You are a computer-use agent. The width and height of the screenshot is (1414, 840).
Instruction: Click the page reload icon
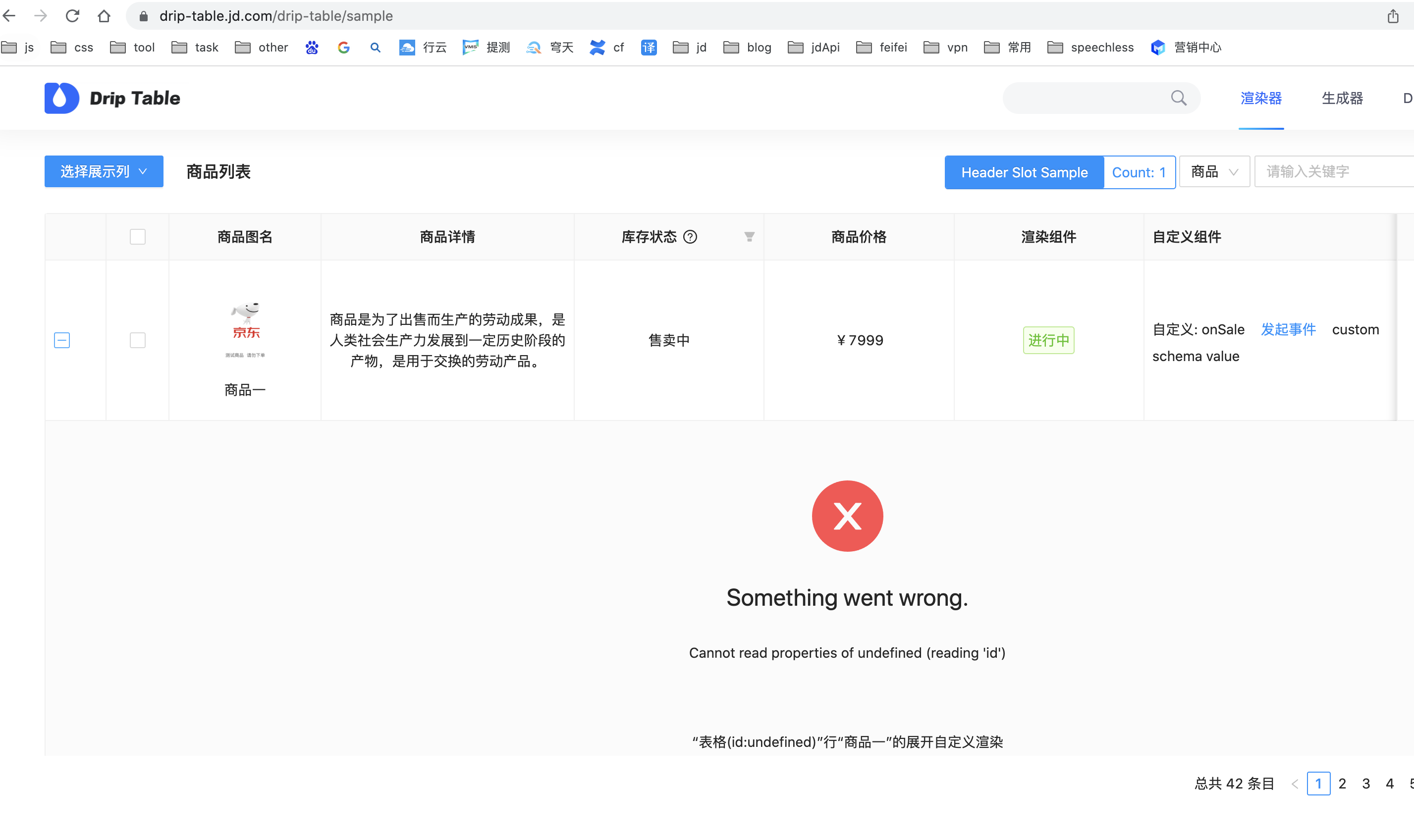pyautogui.click(x=73, y=15)
